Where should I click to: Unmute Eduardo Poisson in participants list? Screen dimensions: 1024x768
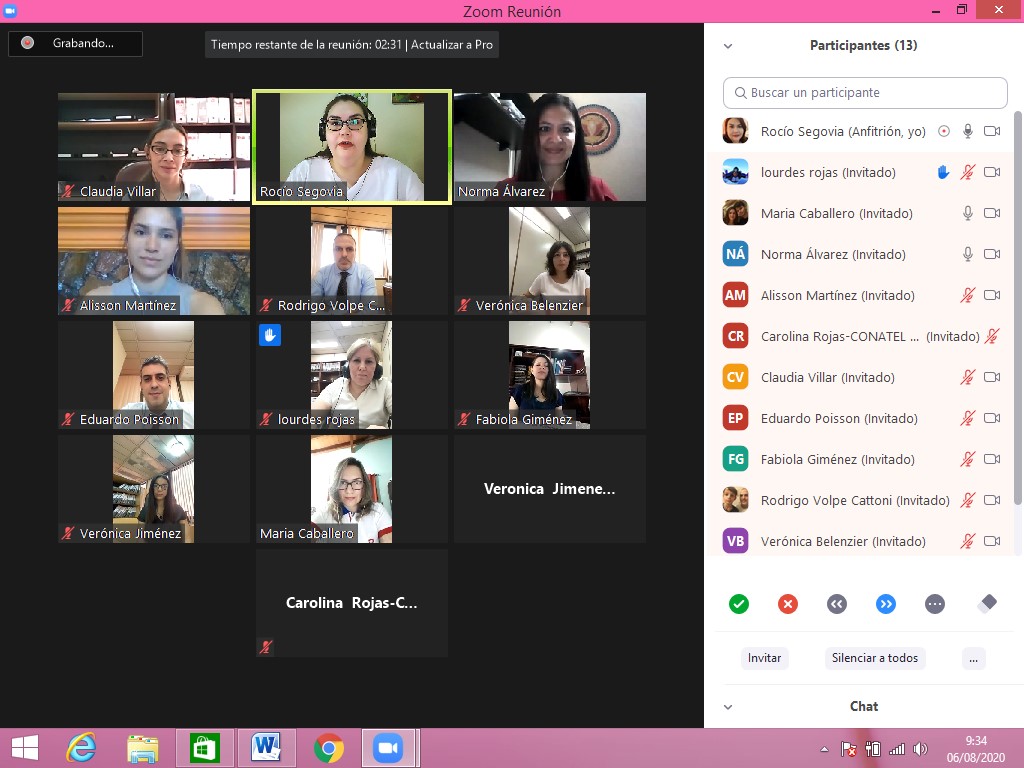point(968,418)
